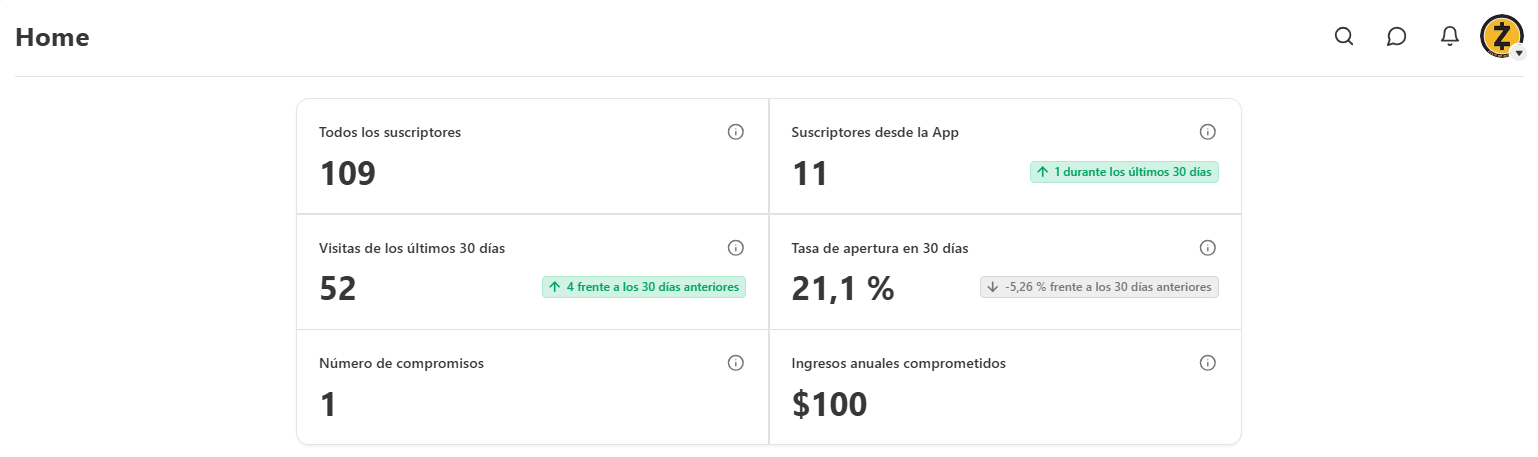This screenshot has height=457, width=1538.
Task: Open the notifications bell icon
Action: pyautogui.click(x=1449, y=37)
